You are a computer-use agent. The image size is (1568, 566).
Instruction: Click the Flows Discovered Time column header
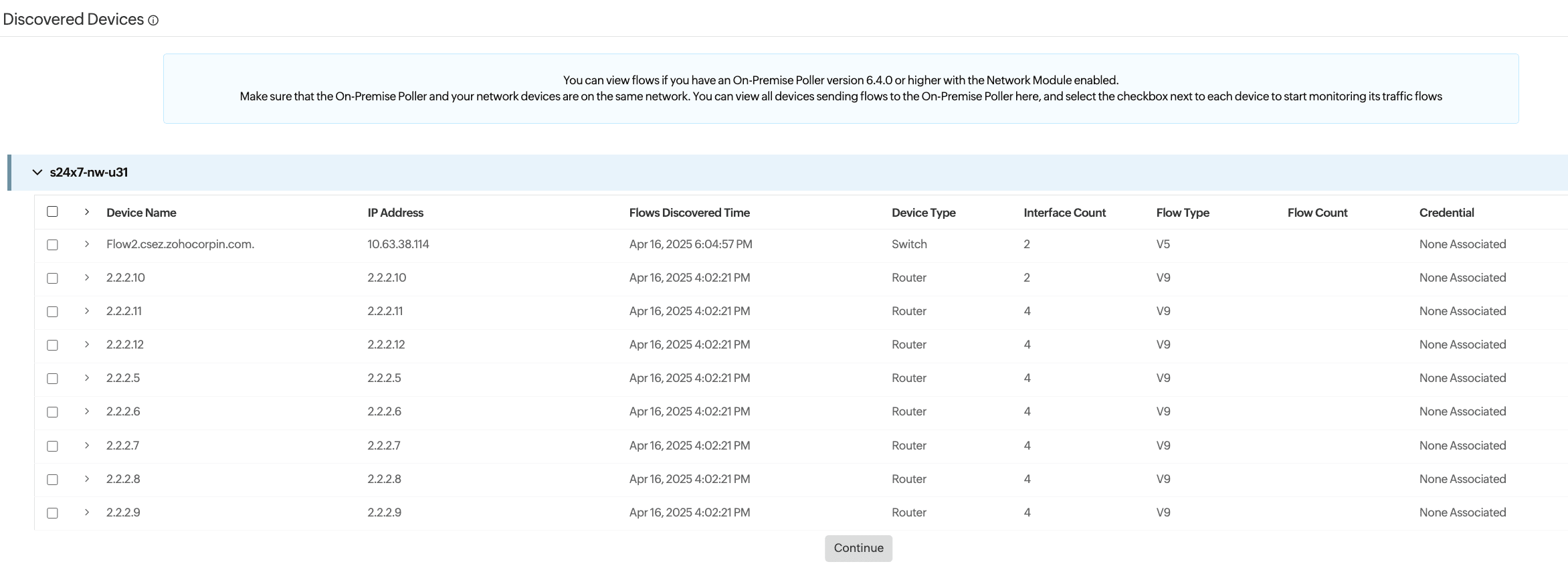(689, 213)
